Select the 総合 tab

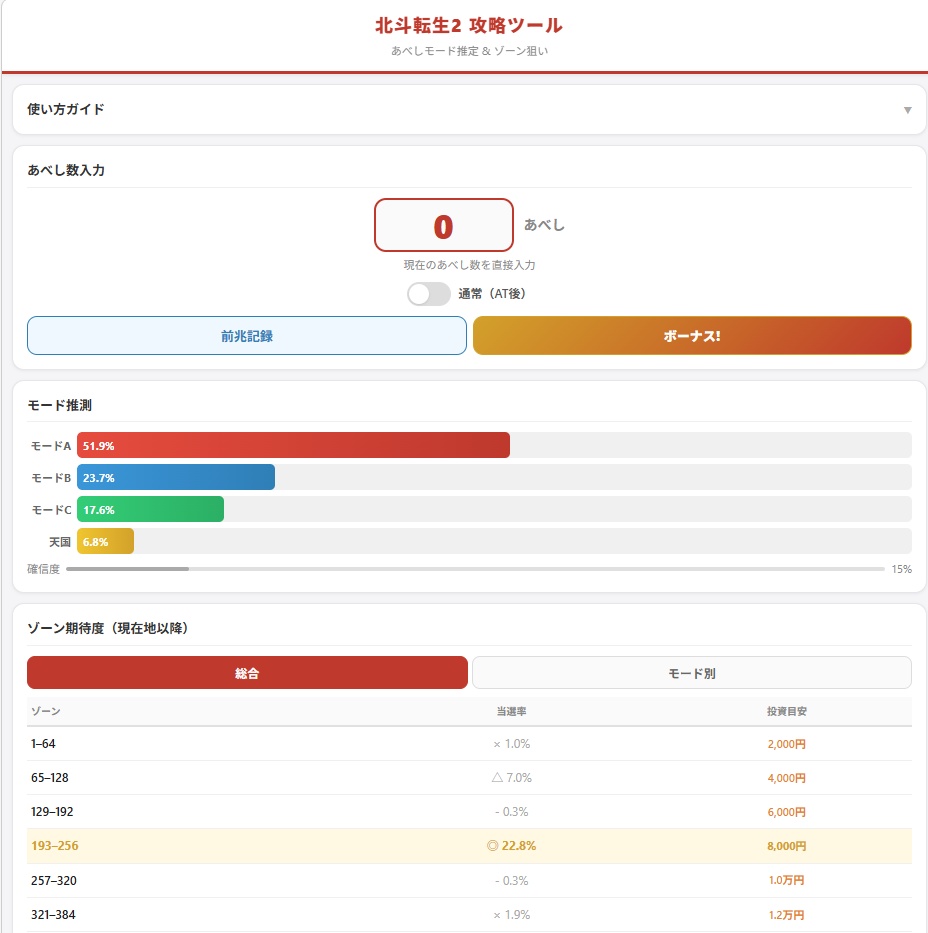(247, 673)
